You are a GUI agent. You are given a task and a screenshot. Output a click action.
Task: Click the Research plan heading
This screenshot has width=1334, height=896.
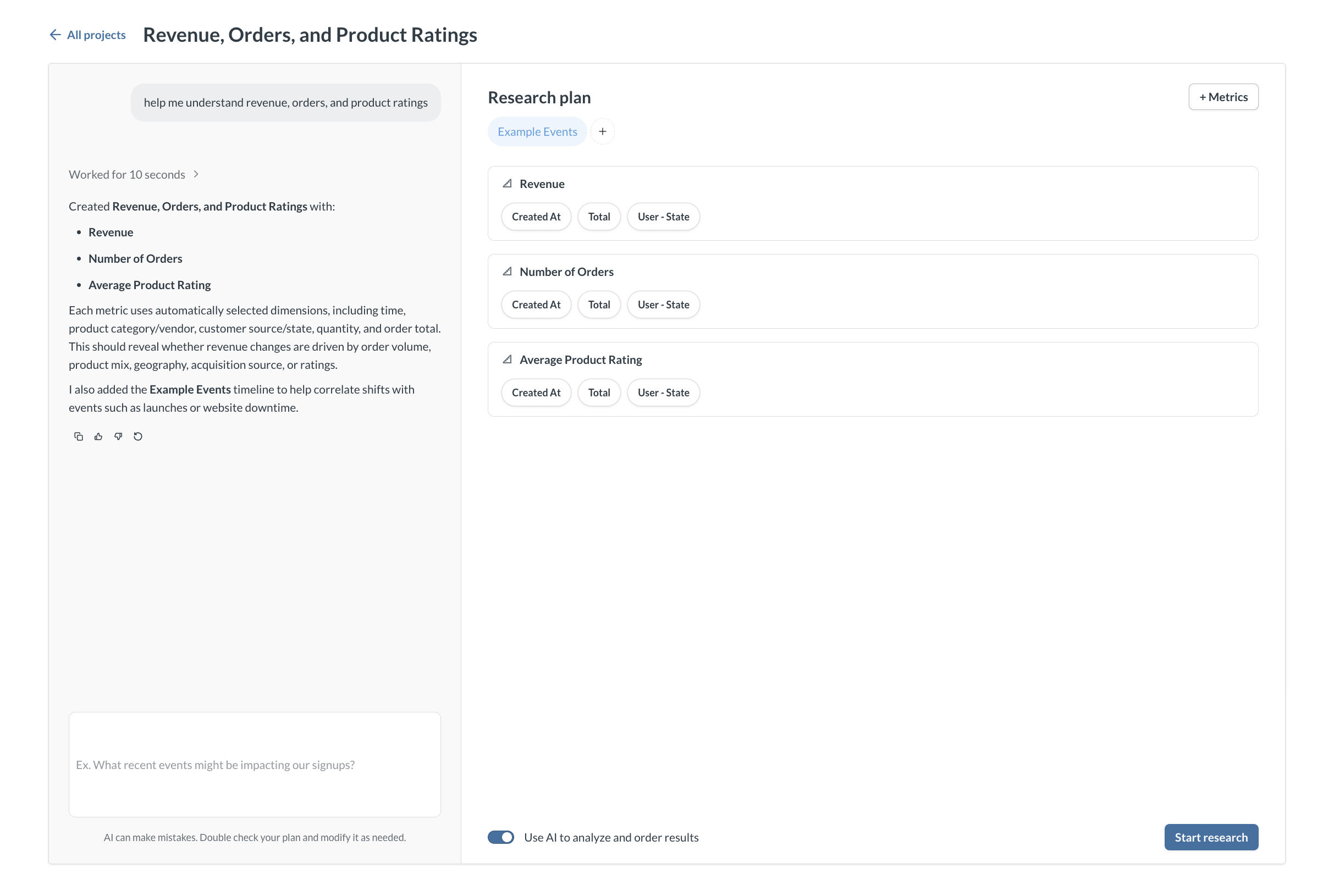point(539,98)
